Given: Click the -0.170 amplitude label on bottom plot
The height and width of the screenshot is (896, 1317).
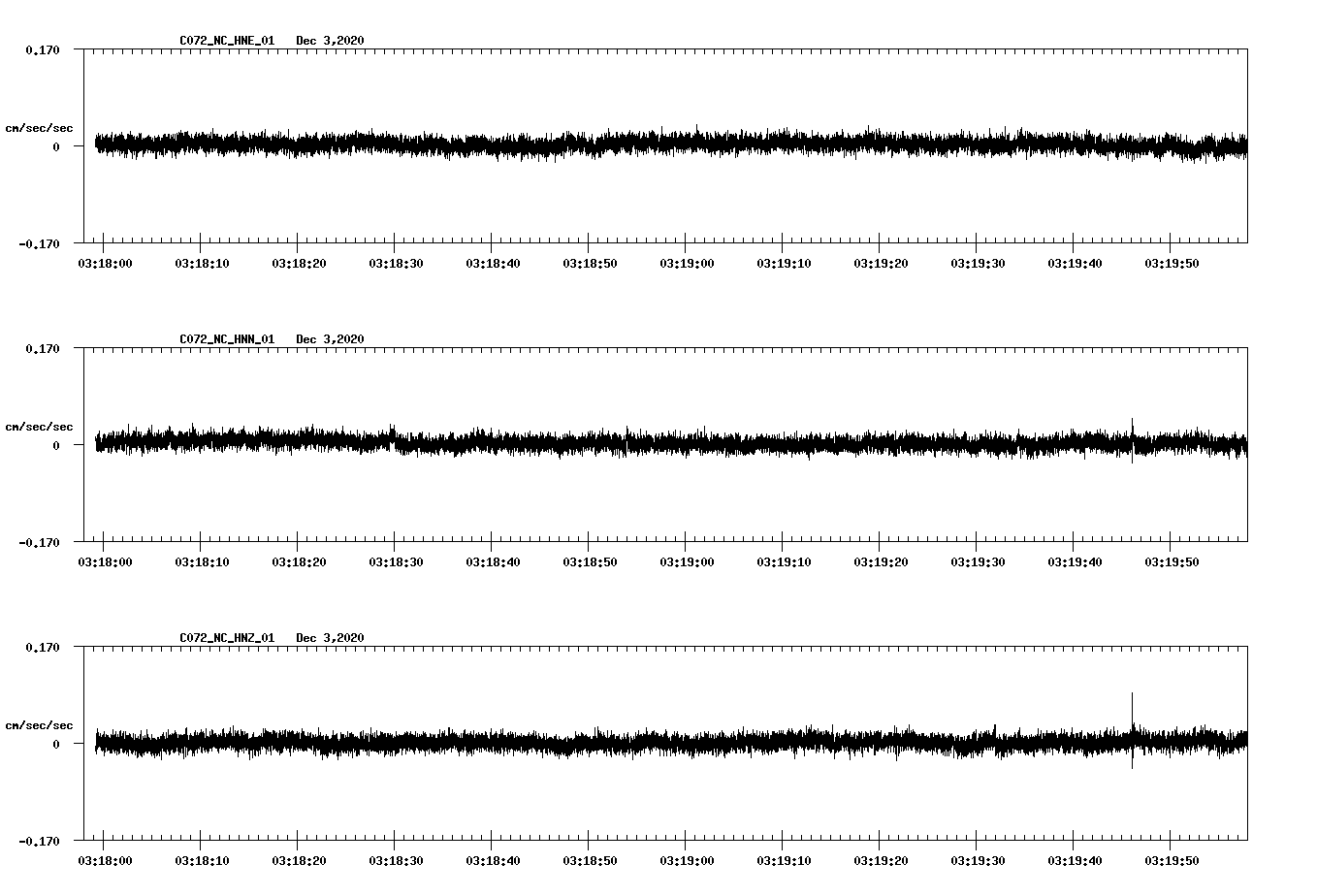Looking at the screenshot, I should point(40,843).
